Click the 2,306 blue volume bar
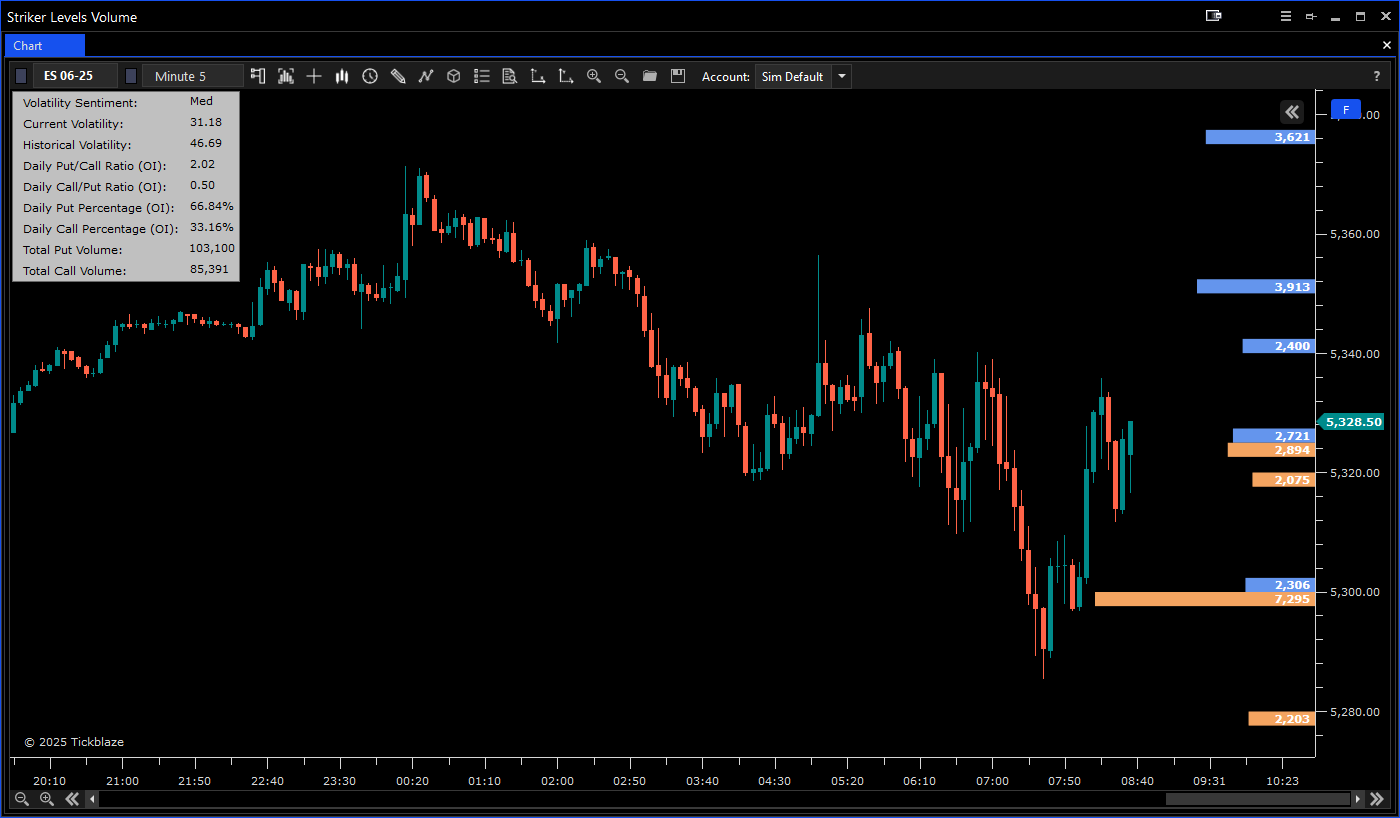 point(1280,585)
